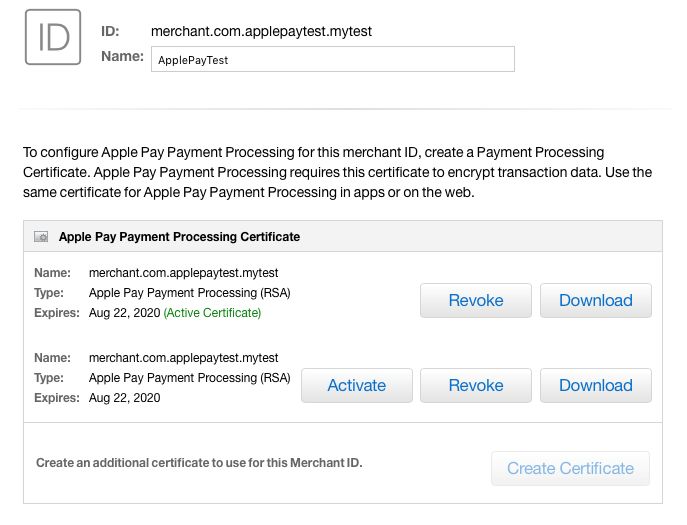The image size is (687, 525).
Task: Click the Create Certificate button
Action: [570, 468]
